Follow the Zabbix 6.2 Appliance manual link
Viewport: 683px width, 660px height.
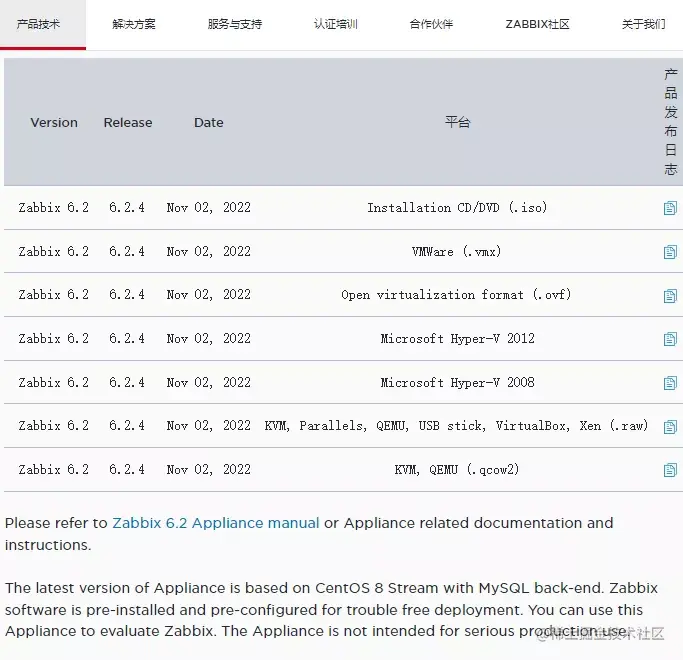coord(216,523)
